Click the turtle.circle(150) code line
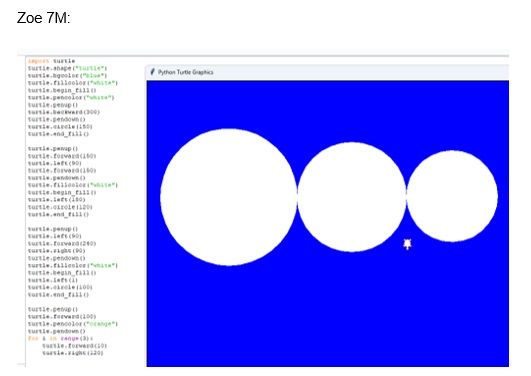531x376 pixels. (x=60, y=127)
